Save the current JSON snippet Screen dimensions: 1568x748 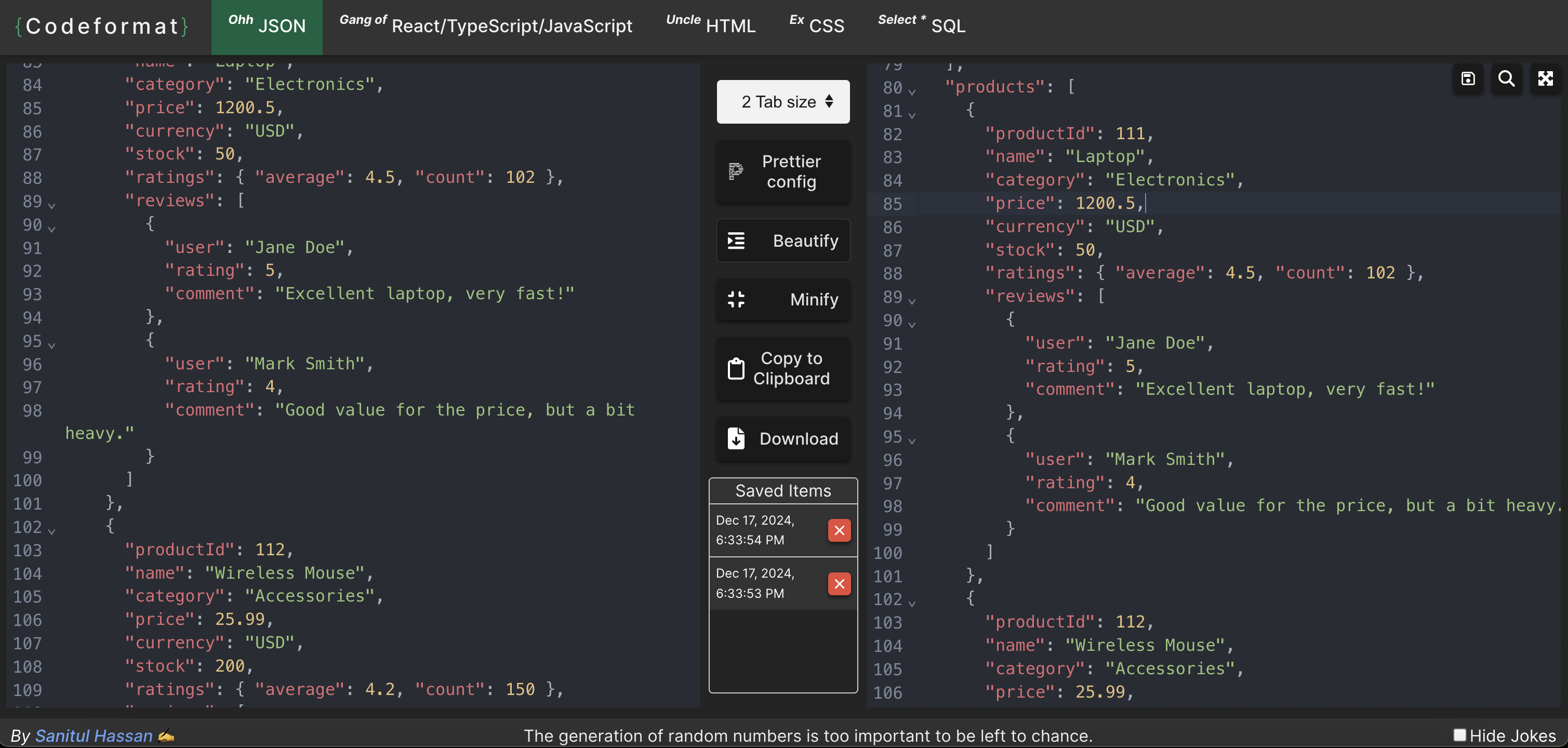[x=1468, y=78]
